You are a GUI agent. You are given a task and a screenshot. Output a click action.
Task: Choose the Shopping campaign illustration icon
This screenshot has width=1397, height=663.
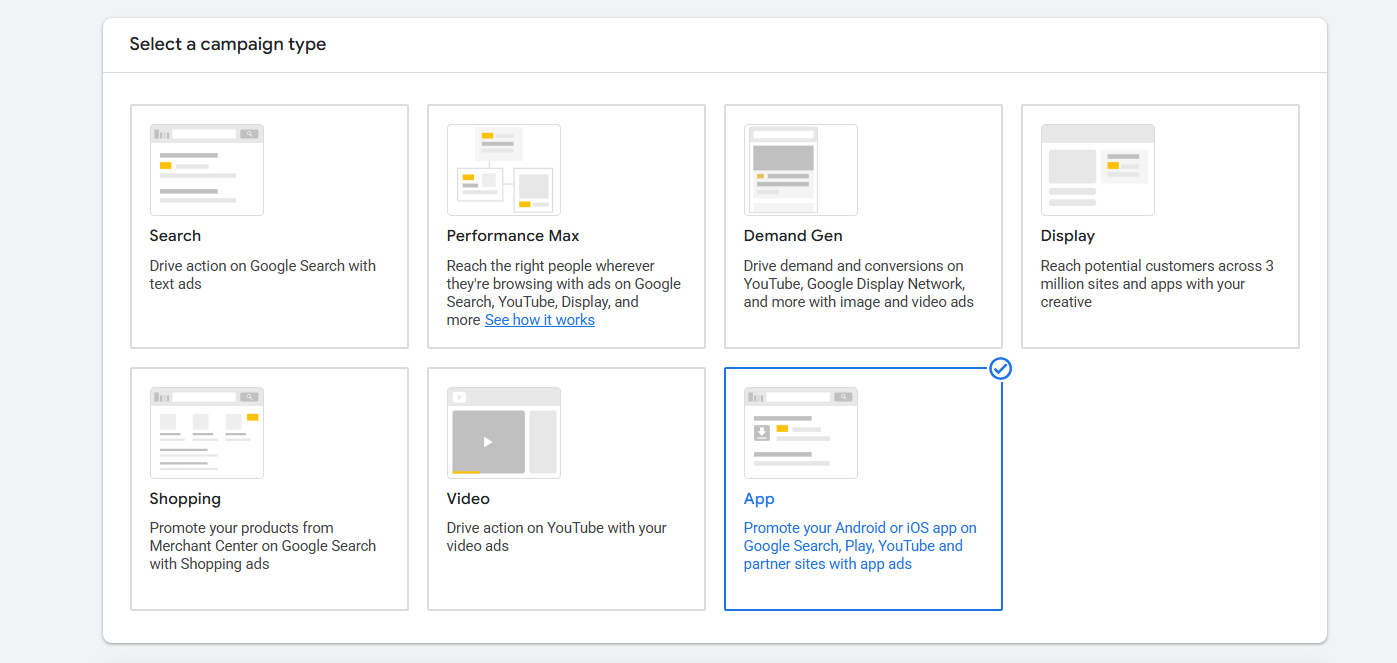(206, 433)
